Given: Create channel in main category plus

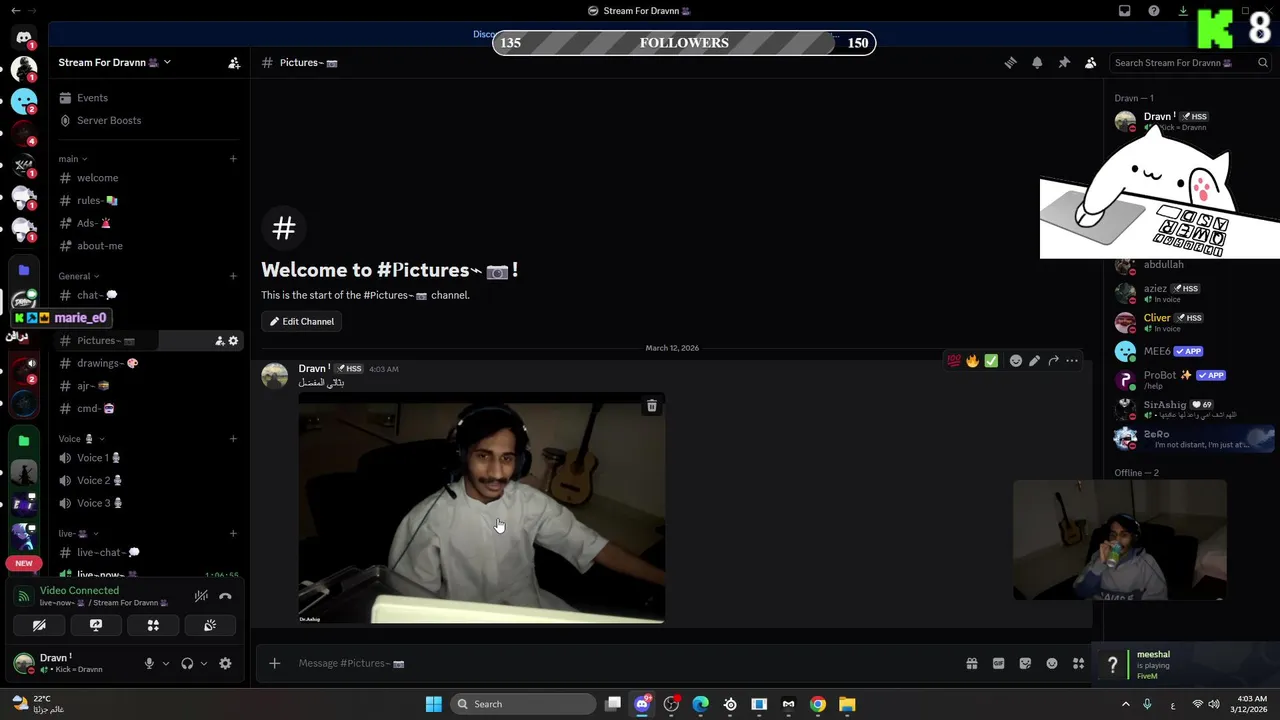Looking at the screenshot, I should point(233,158).
